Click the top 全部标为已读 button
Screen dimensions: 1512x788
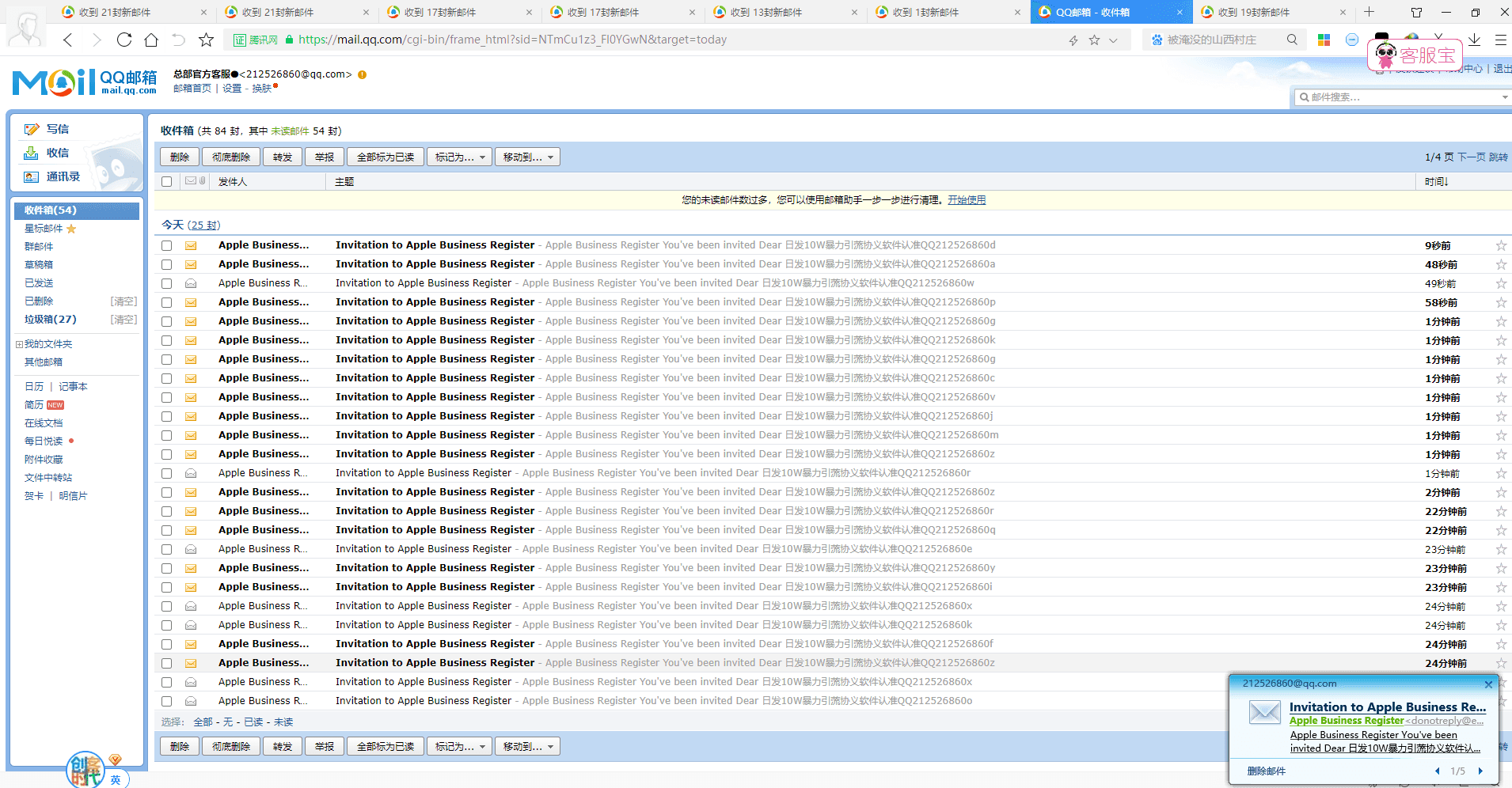click(x=386, y=157)
